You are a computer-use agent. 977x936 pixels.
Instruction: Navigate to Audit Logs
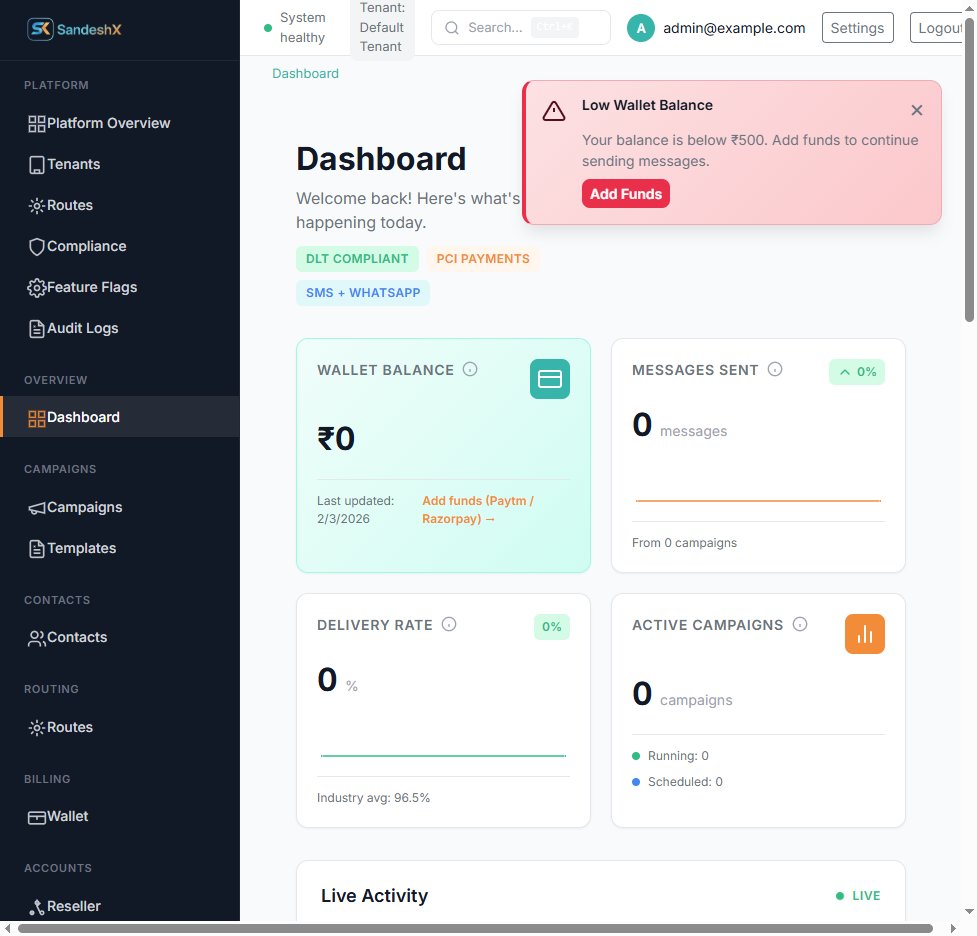coord(120,328)
